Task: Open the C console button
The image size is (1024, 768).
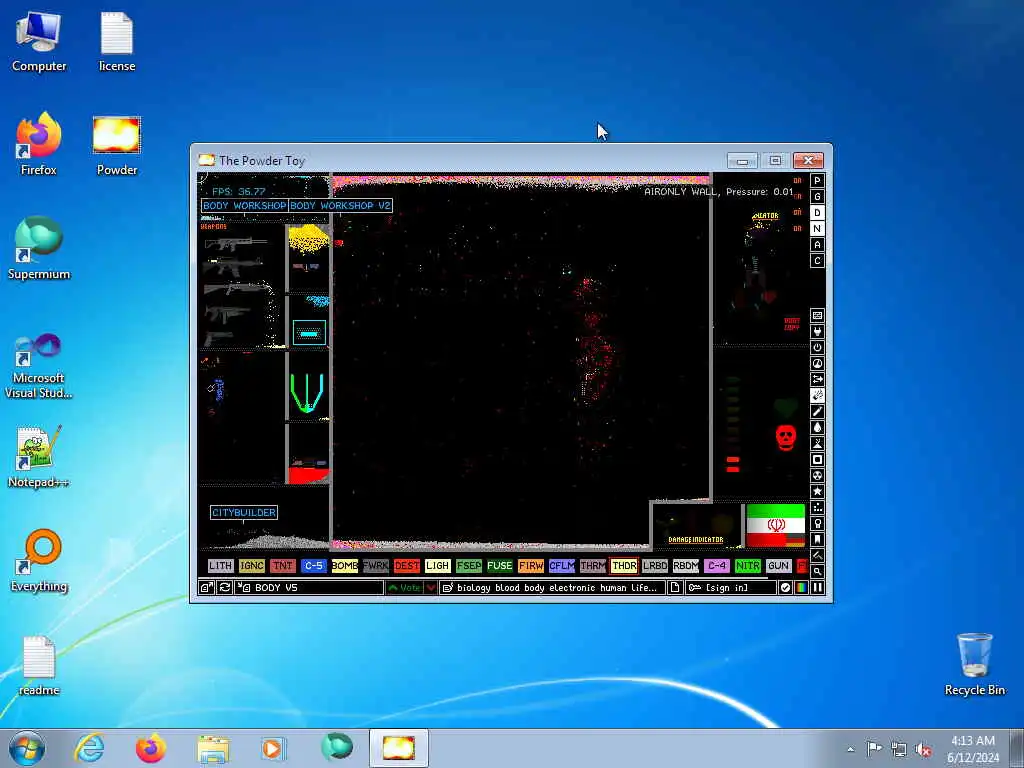Action: coord(817,261)
